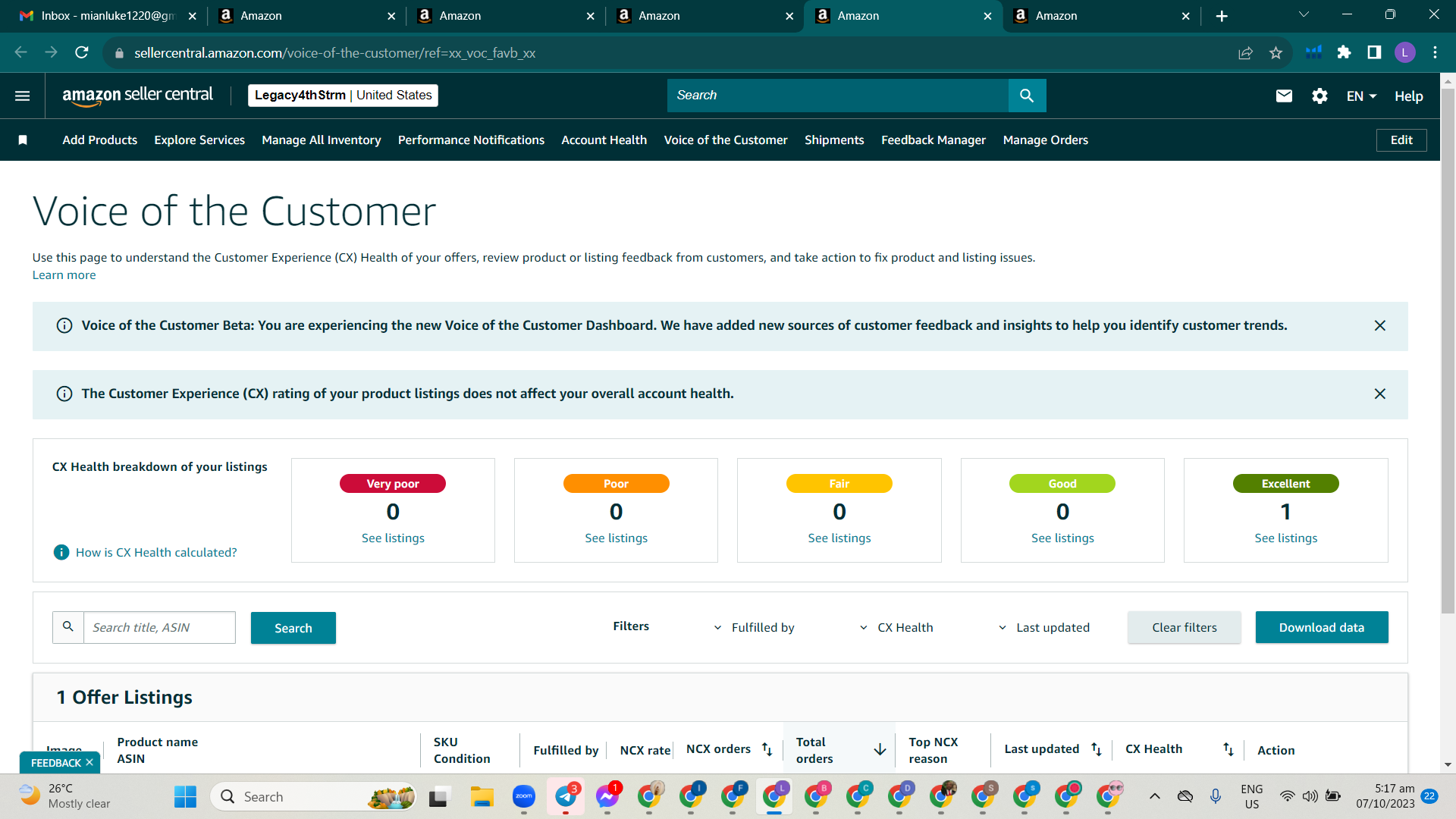Open Feedback Manager menu item

click(933, 140)
